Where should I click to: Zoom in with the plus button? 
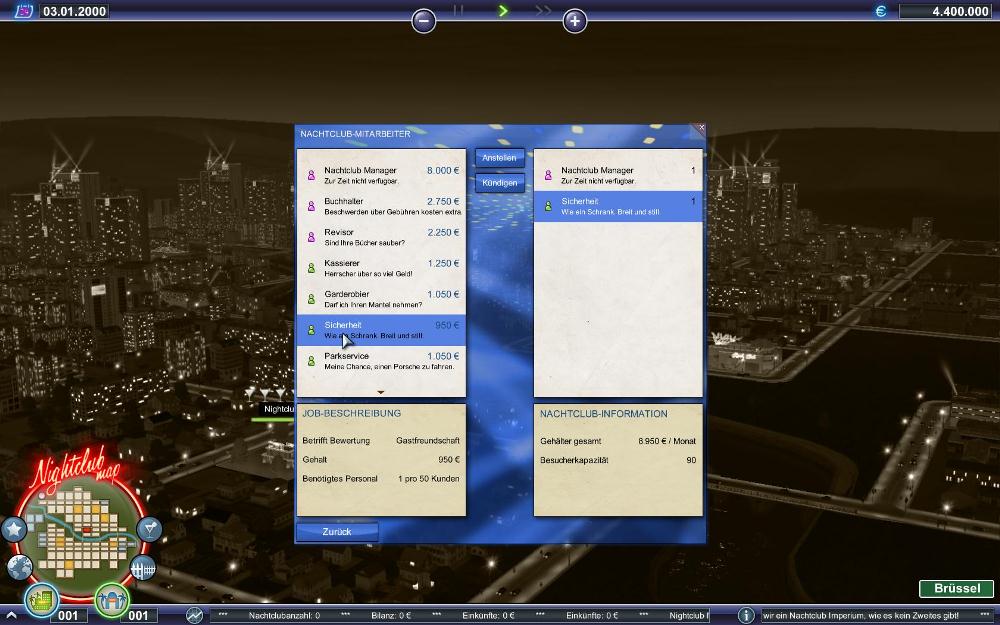tap(574, 20)
